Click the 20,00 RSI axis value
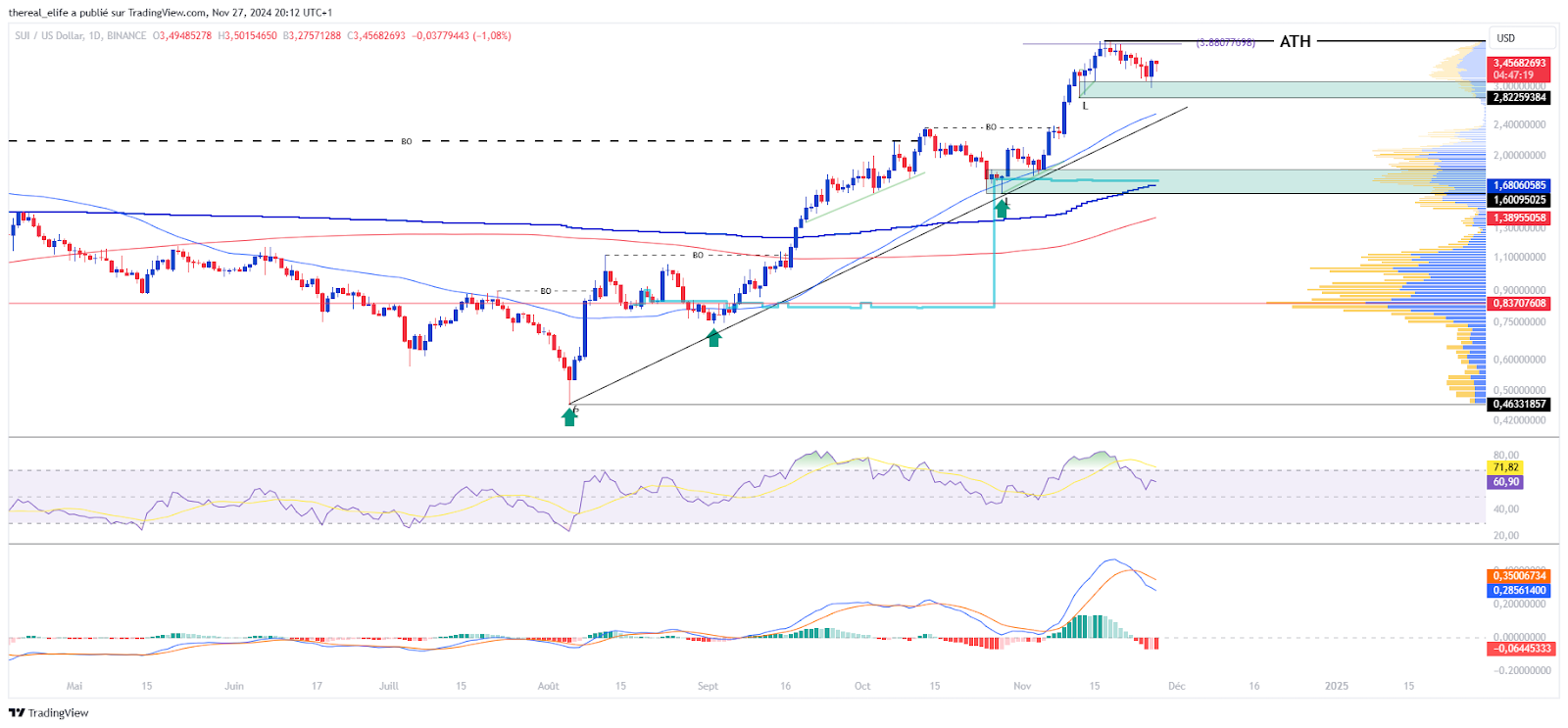The width and height of the screenshot is (1568, 728). pos(1505,535)
